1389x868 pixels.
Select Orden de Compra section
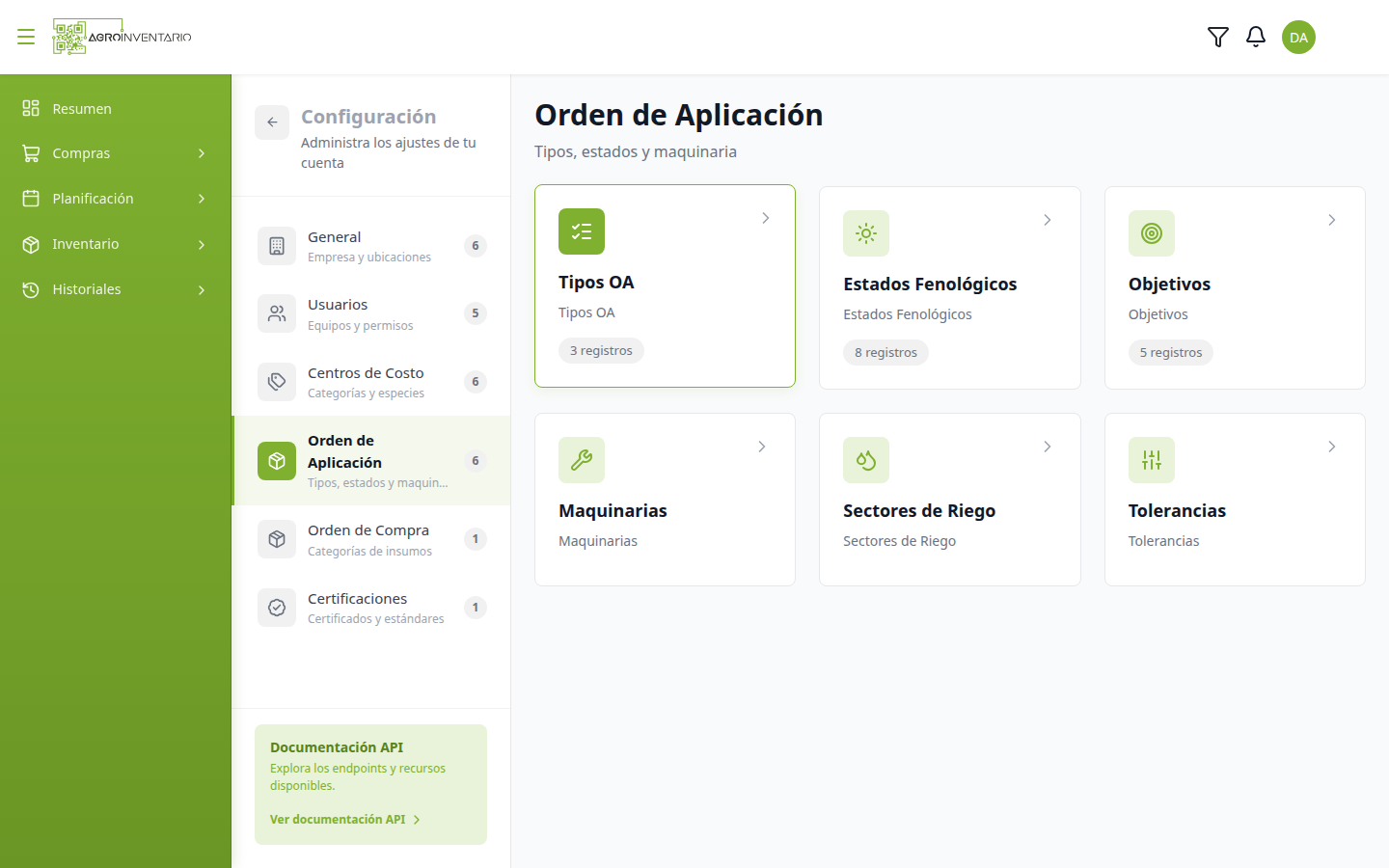[x=371, y=539]
